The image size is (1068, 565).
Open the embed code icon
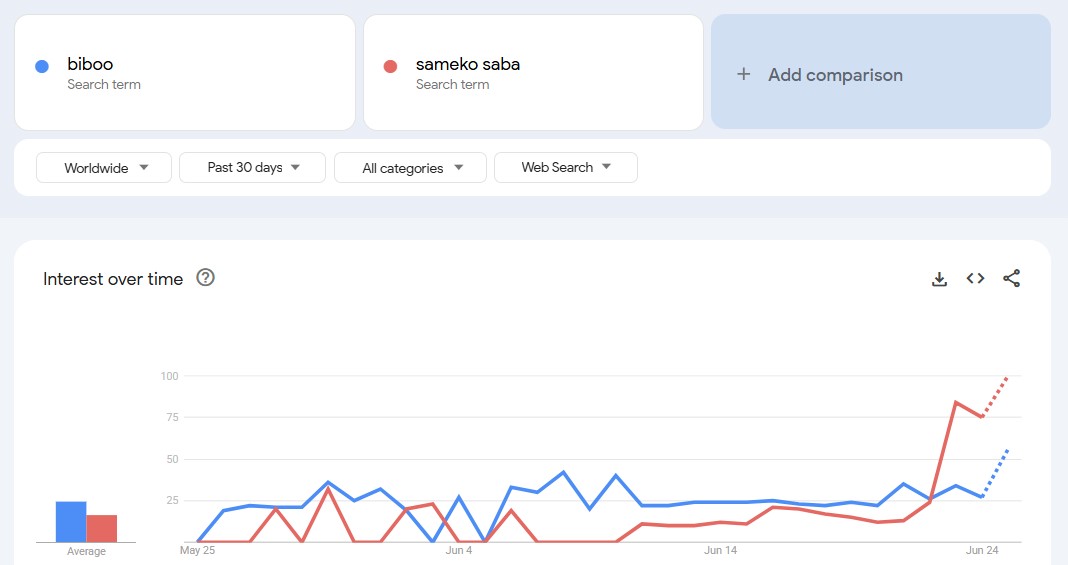(x=975, y=279)
